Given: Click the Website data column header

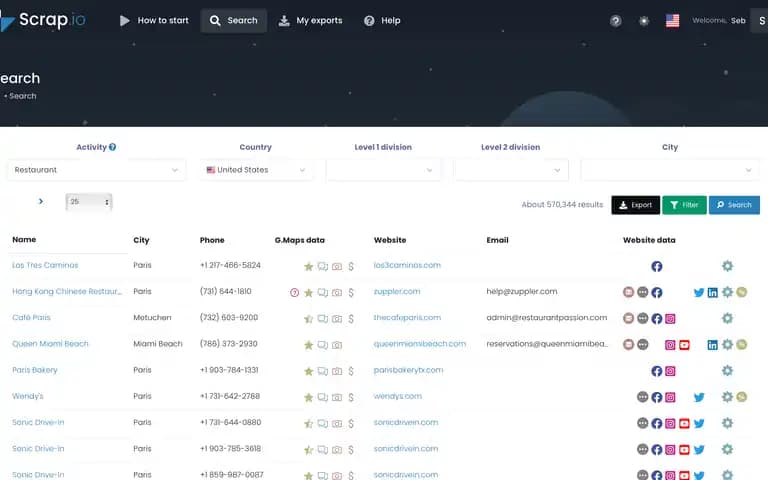Looking at the screenshot, I should [649, 240].
